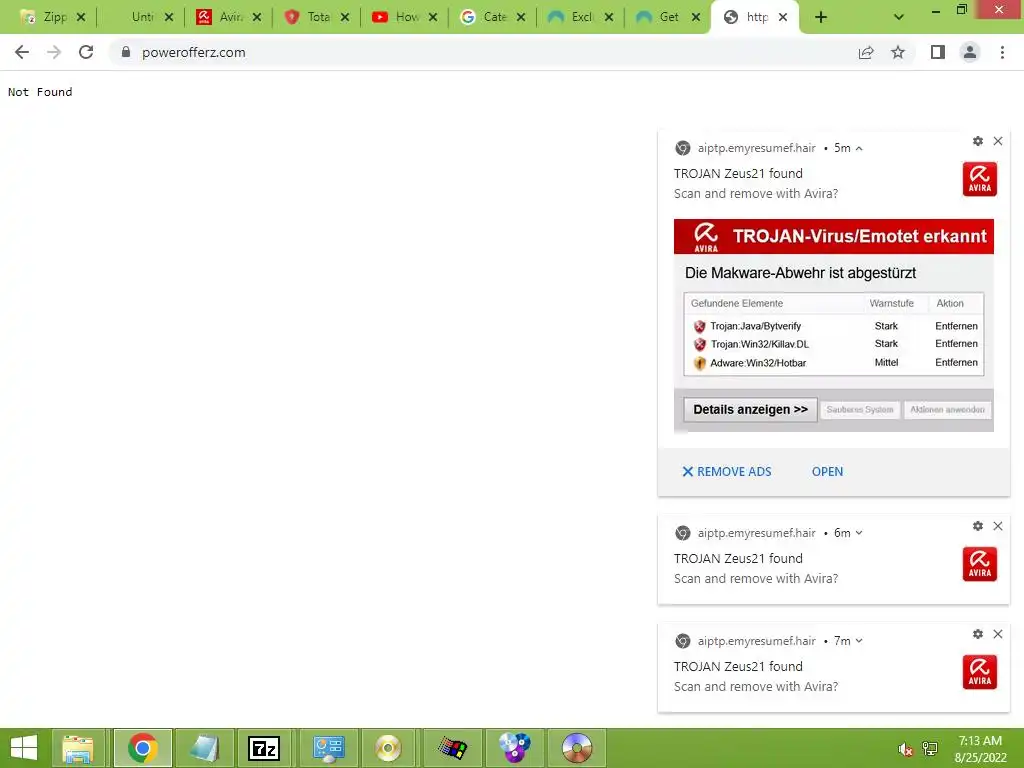The image size is (1024, 768).
Task: Open the Chrome three-dot menu
Action: [1002, 52]
